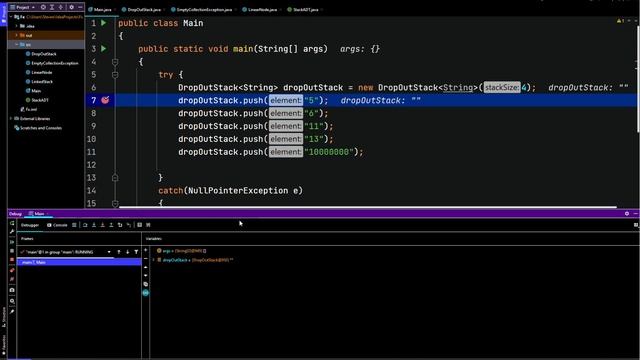This screenshot has width=640, height=360.
Task: Expand the out folder
Action: click(17, 36)
